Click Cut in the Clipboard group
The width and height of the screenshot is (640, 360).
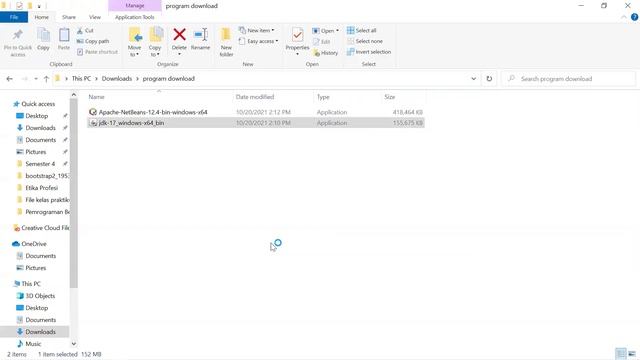(85, 31)
